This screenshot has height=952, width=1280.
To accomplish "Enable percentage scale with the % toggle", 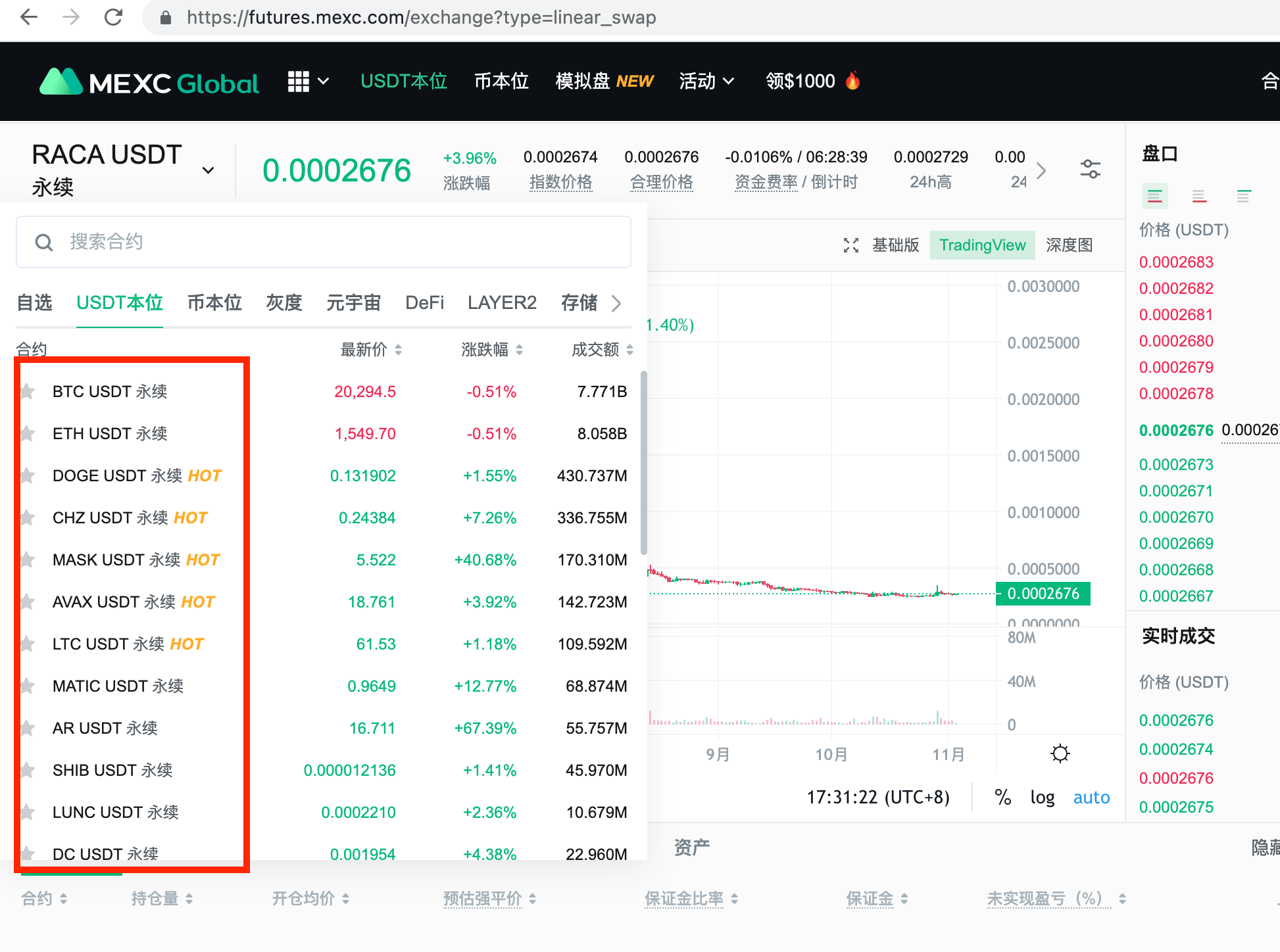I will [x=1003, y=797].
